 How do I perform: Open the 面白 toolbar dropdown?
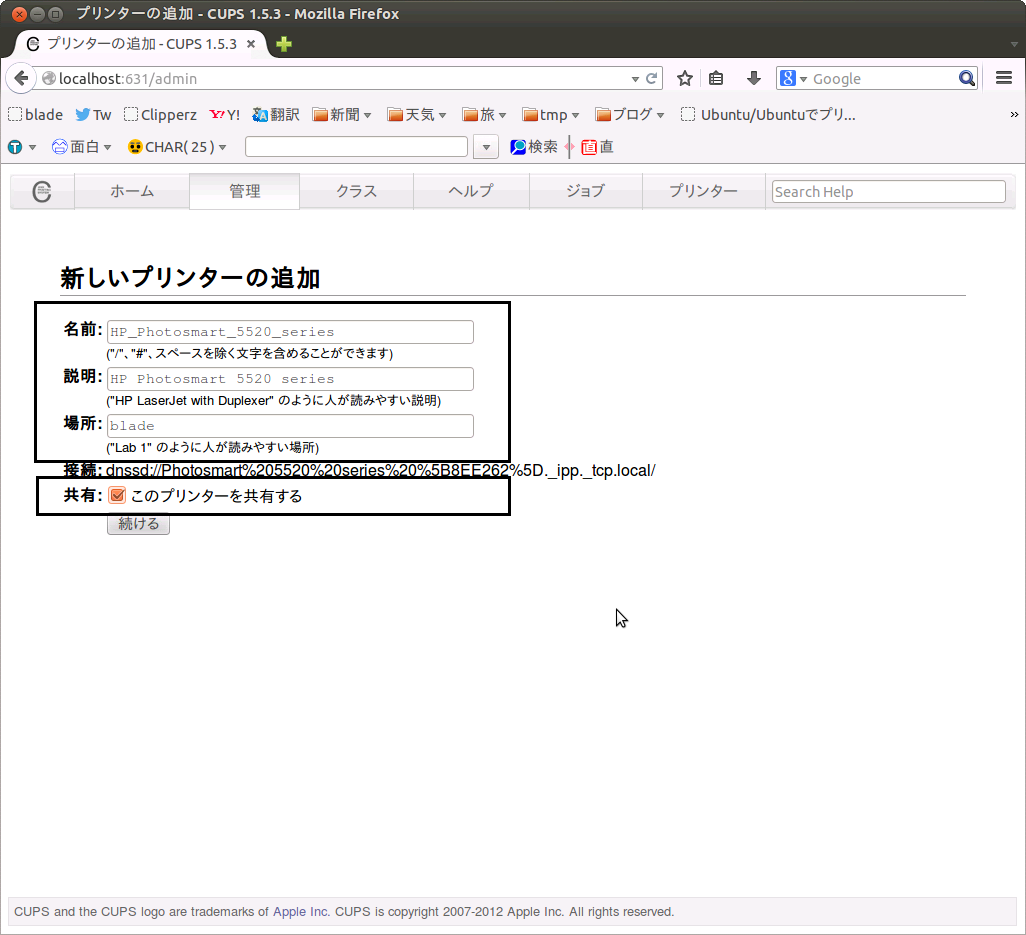(x=82, y=147)
